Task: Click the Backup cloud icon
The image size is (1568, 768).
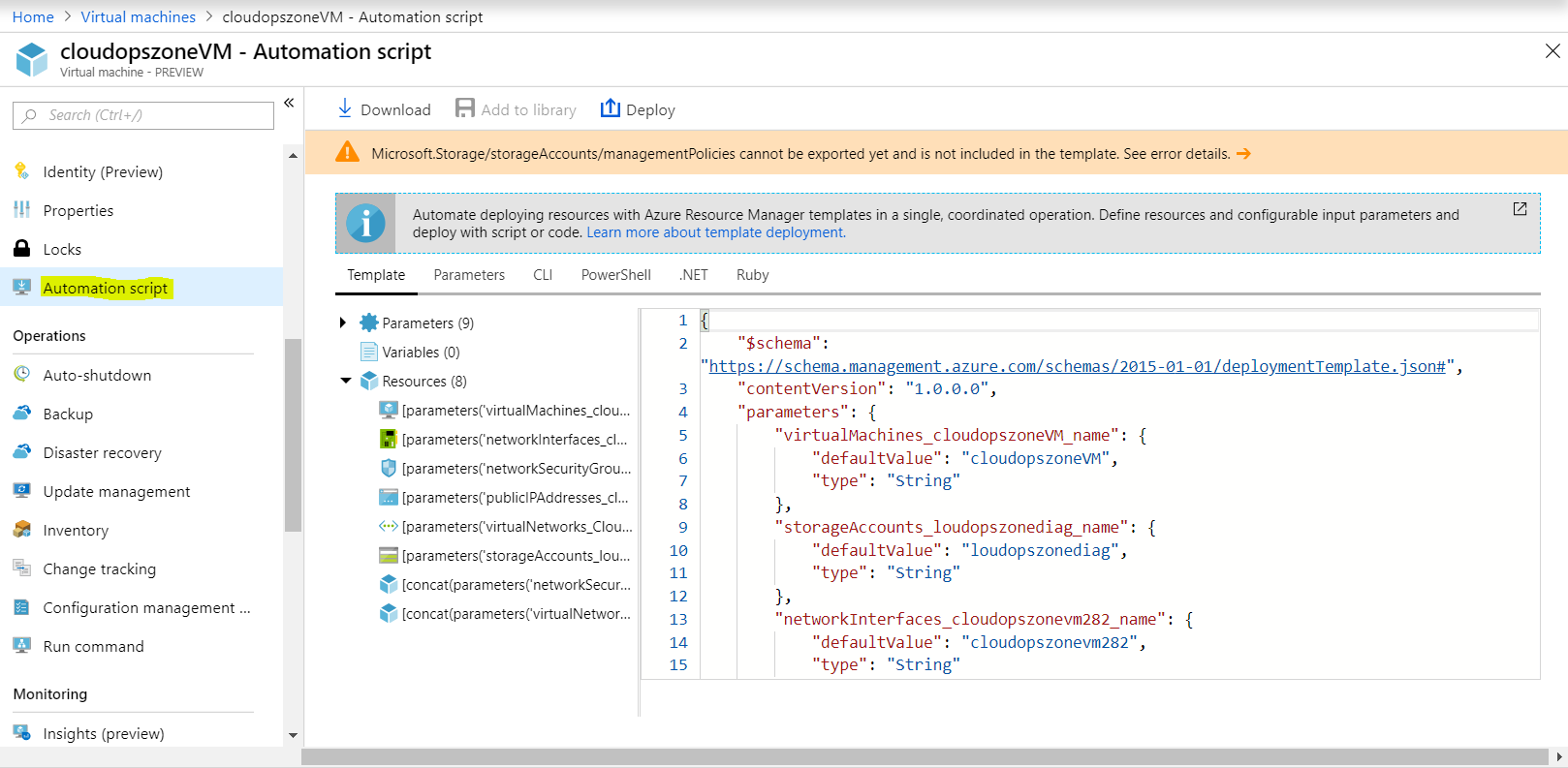Action: coord(21,413)
